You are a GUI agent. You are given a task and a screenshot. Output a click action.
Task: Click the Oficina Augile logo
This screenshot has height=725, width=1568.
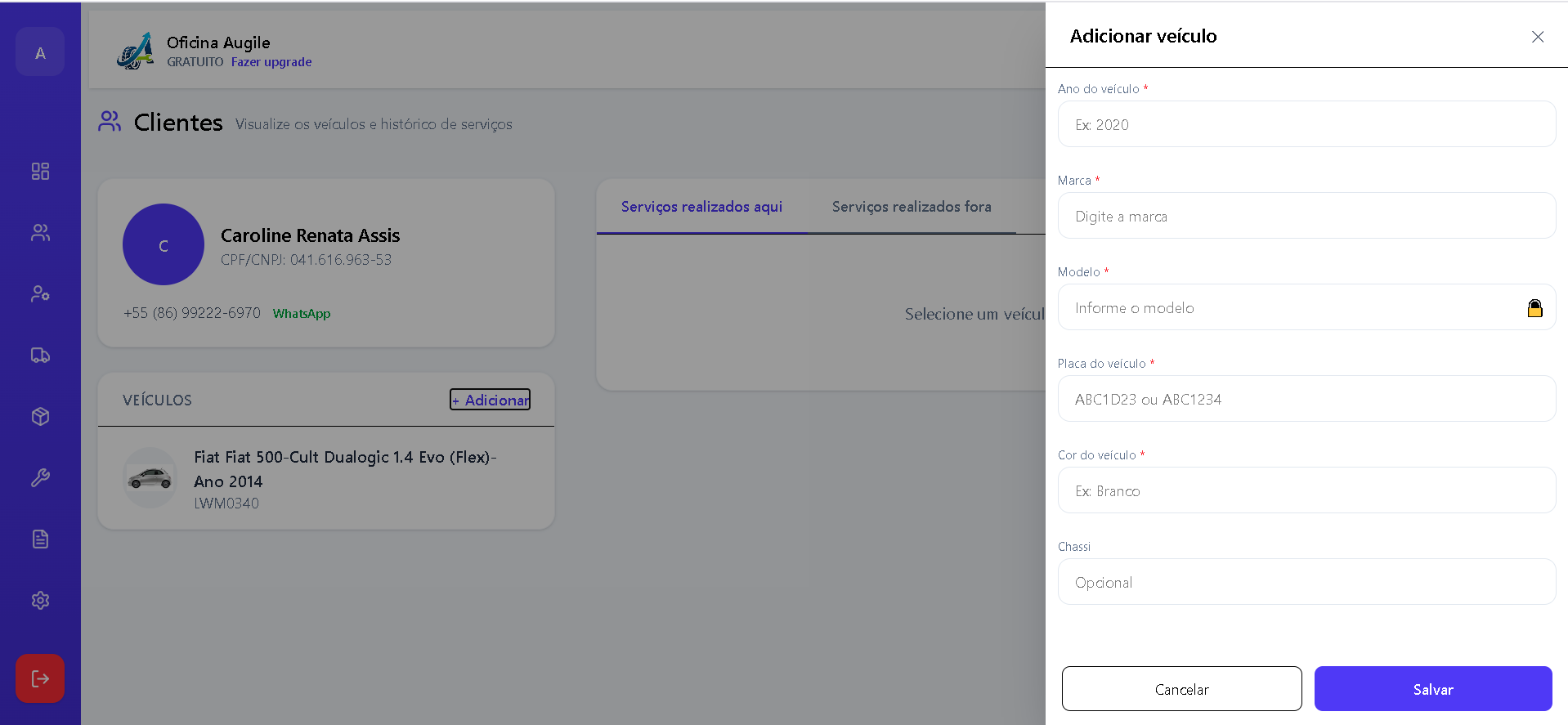point(135,51)
